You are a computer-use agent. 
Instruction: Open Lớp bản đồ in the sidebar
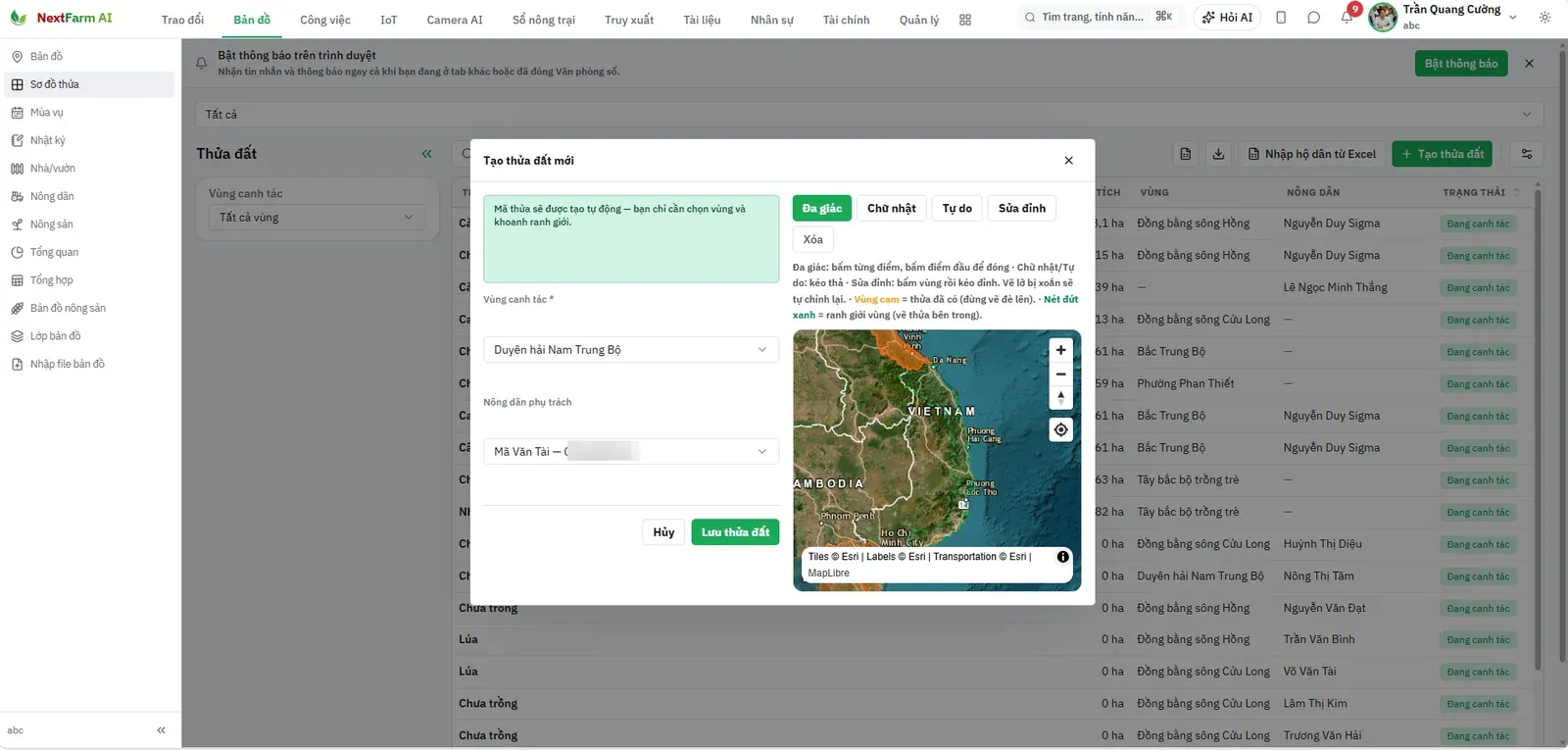89,336
